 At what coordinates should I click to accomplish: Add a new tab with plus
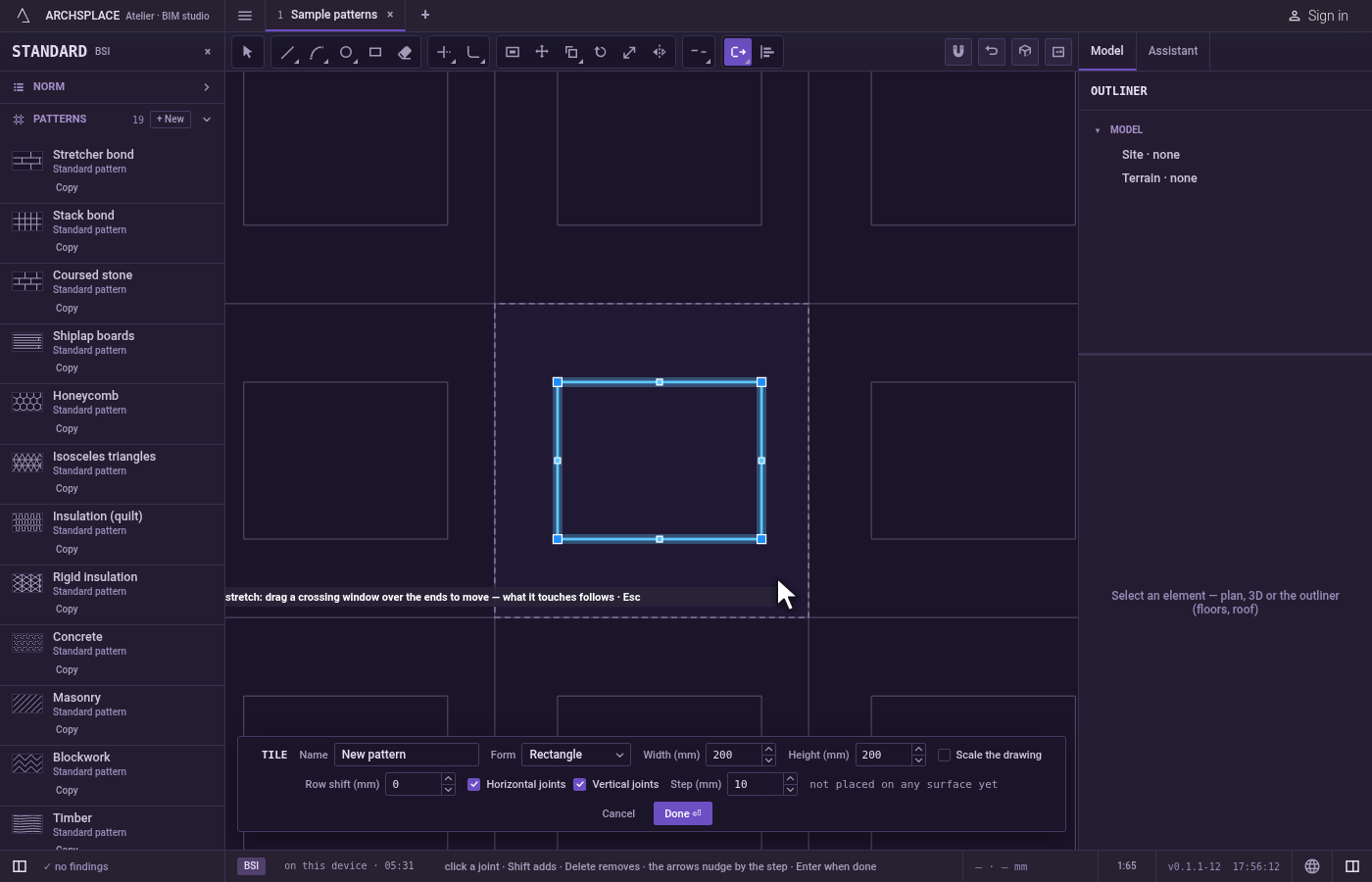[x=425, y=15]
